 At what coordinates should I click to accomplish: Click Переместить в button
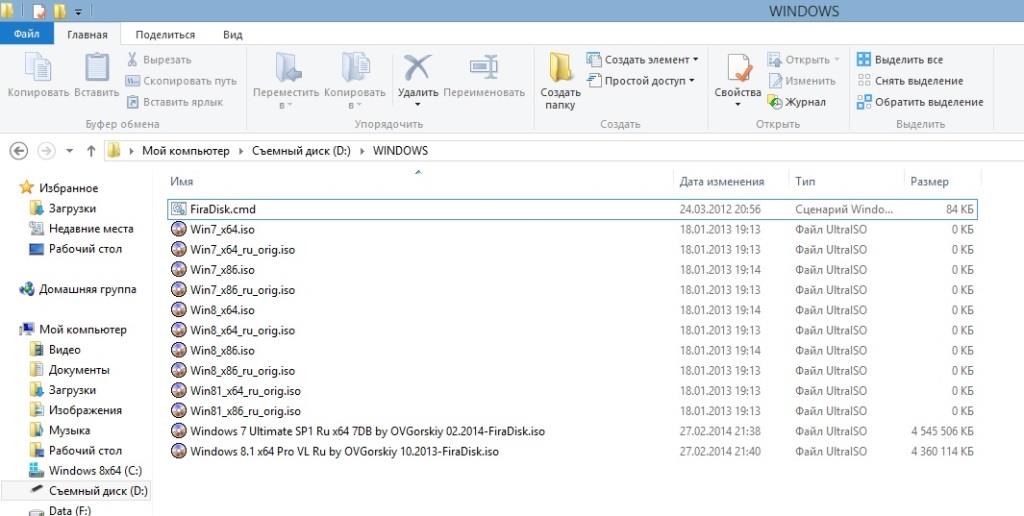click(x=286, y=82)
